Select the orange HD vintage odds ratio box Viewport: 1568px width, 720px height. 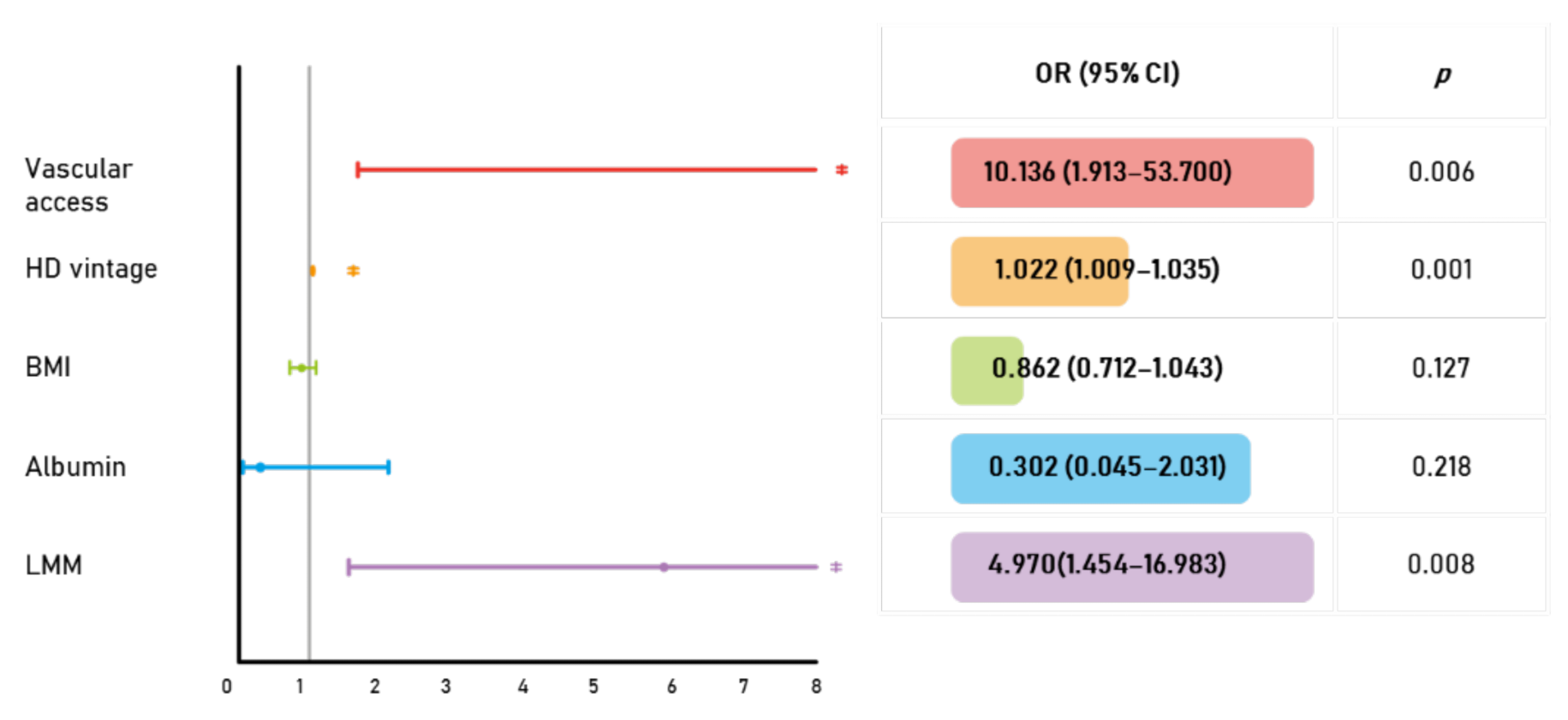click(1039, 271)
